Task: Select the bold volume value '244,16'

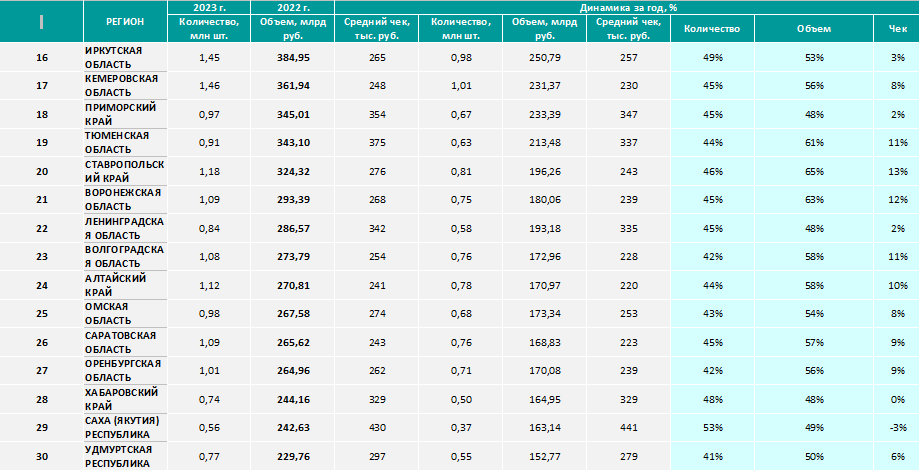Action: click(294, 399)
